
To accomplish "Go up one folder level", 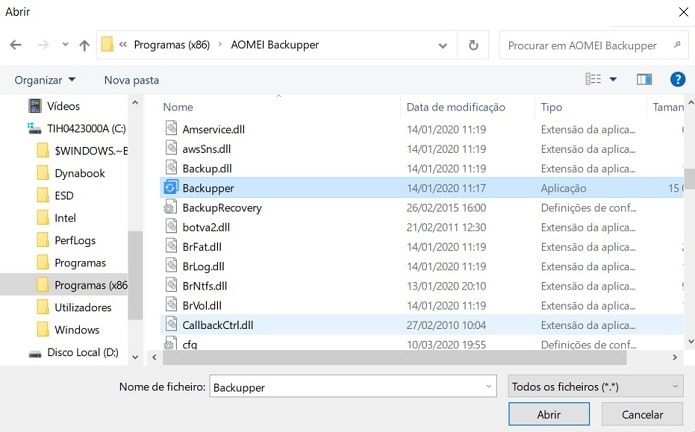I will (84, 45).
